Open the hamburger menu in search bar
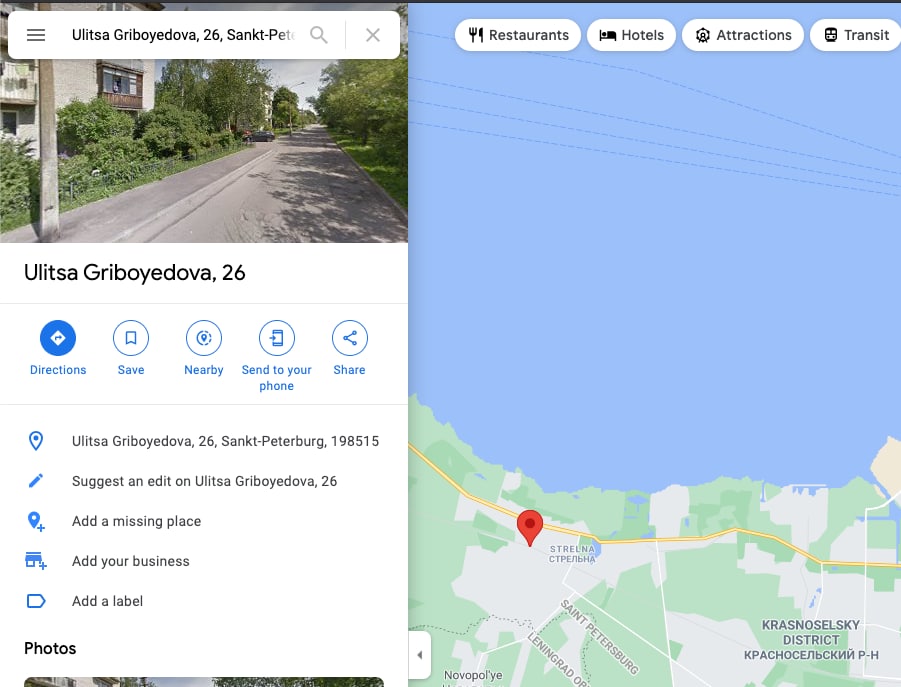This screenshot has height=687, width=901. tap(36, 35)
